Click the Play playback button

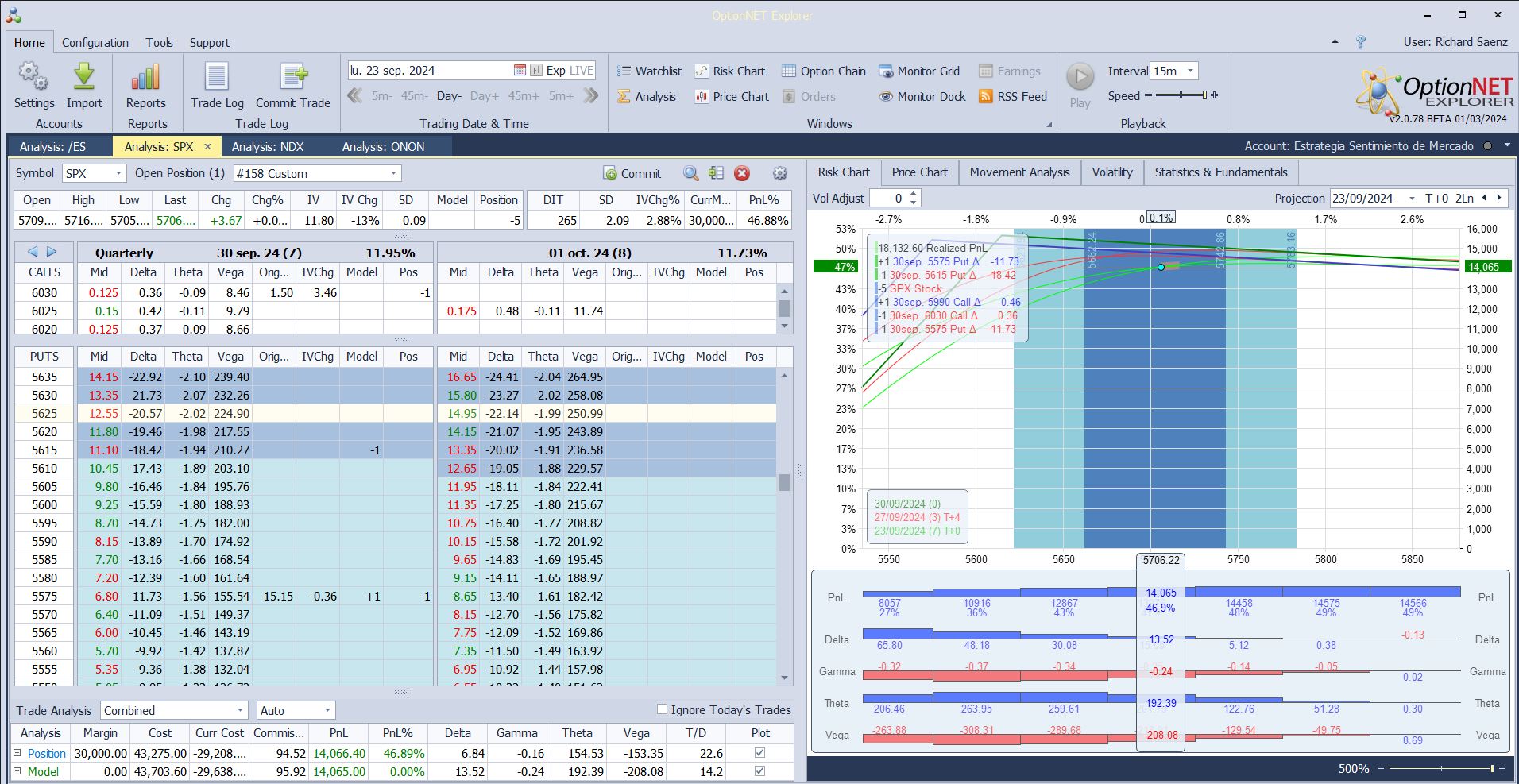coord(1080,86)
